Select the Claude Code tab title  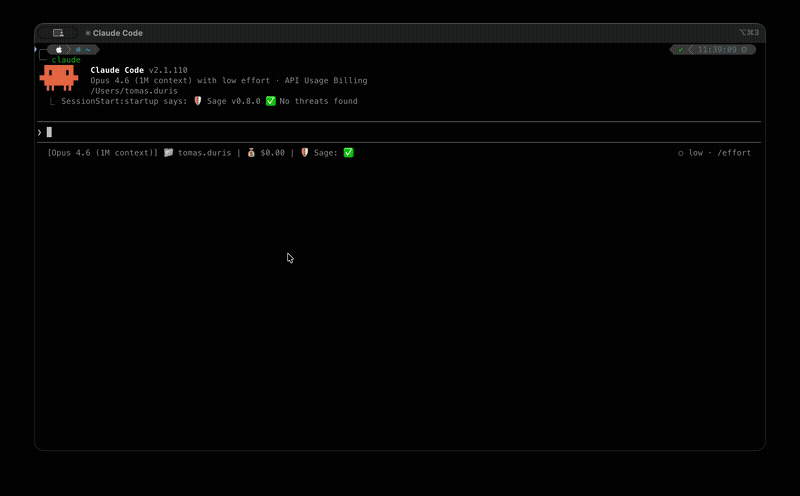coord(117,33)
